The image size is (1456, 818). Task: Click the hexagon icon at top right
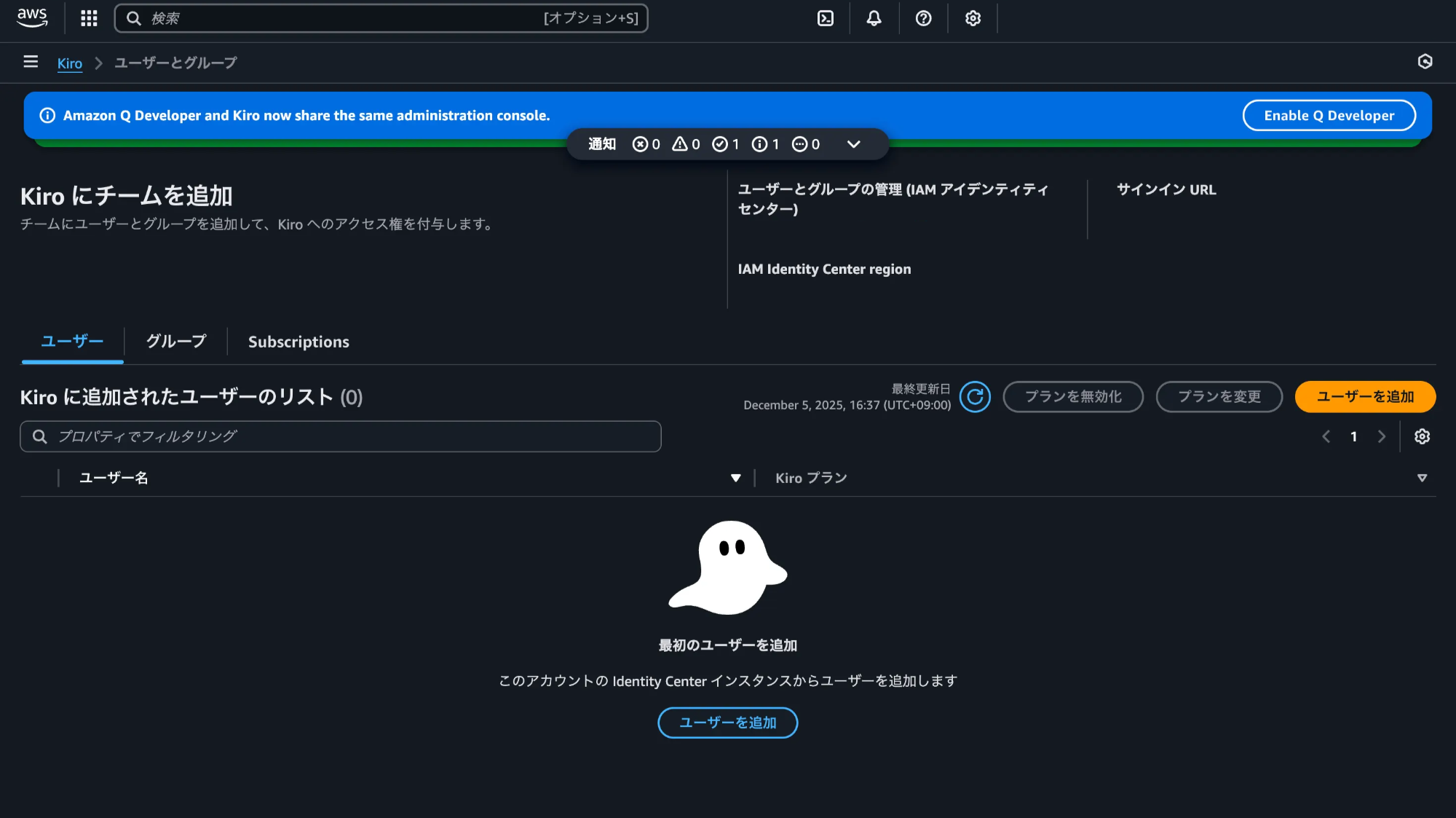coord(1425,62)
